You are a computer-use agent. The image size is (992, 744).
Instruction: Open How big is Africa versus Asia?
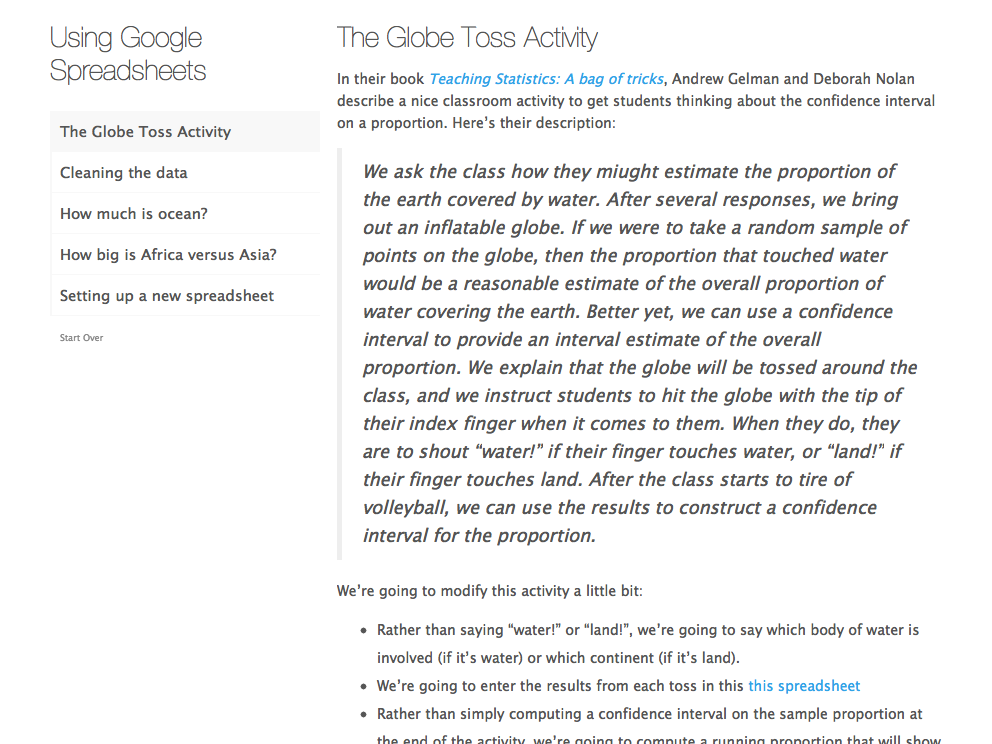point(168,255)
